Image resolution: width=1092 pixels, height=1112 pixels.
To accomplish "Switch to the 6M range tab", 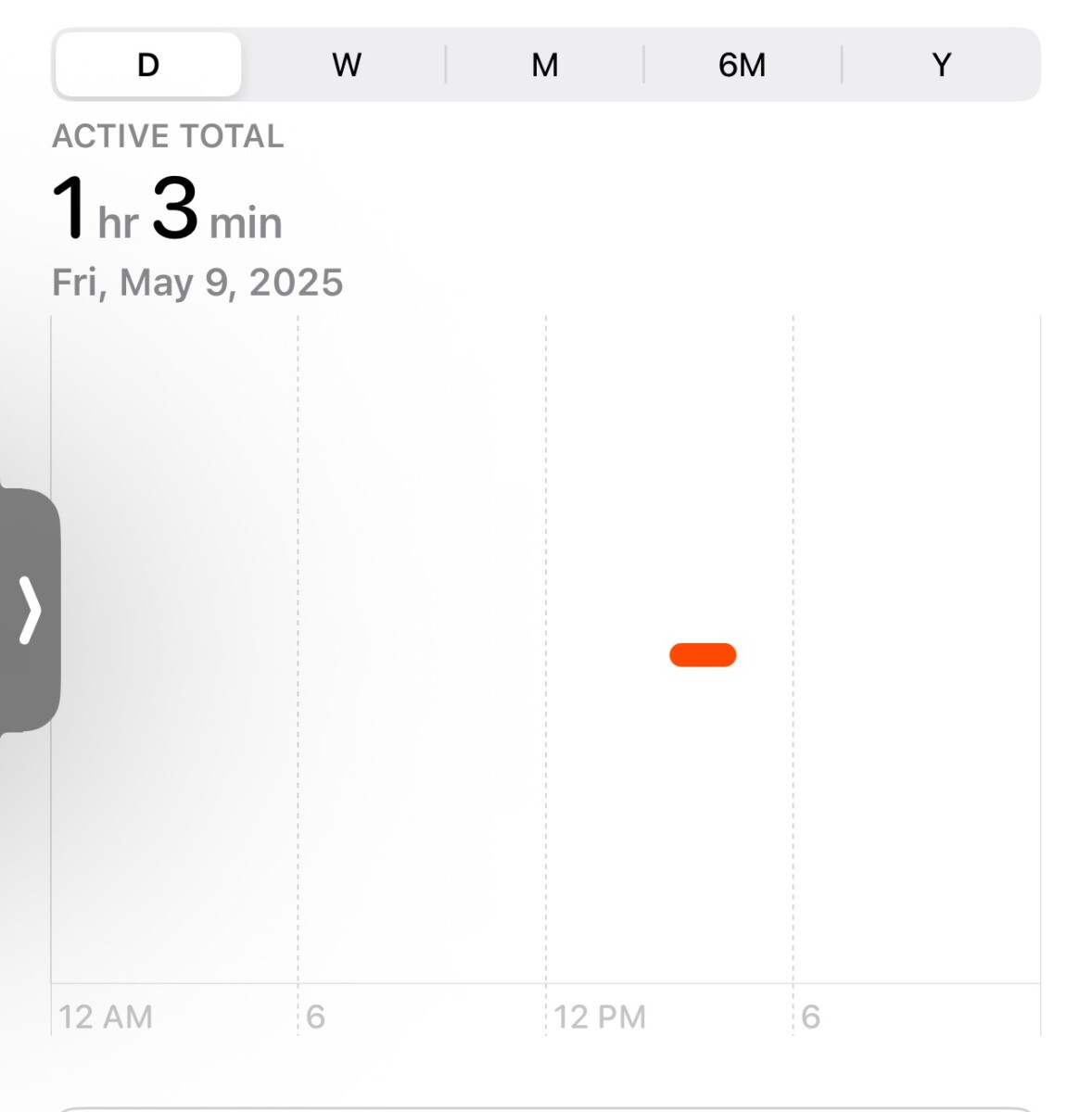I will pos(743,65).
